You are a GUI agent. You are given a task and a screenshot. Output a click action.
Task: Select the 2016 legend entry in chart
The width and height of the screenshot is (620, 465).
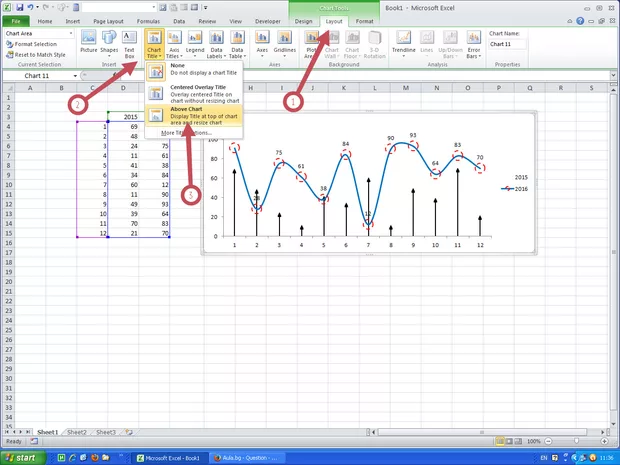(514, 189)
